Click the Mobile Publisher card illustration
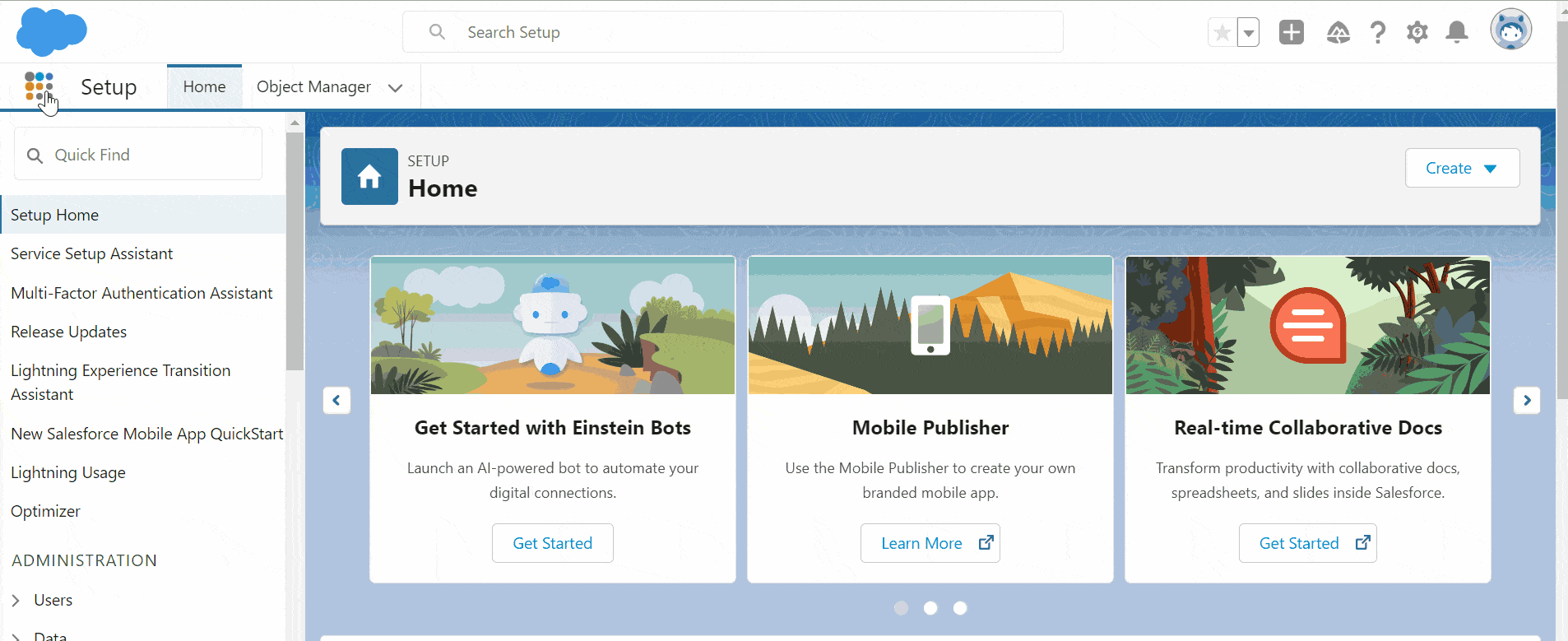 coord(930,326)
